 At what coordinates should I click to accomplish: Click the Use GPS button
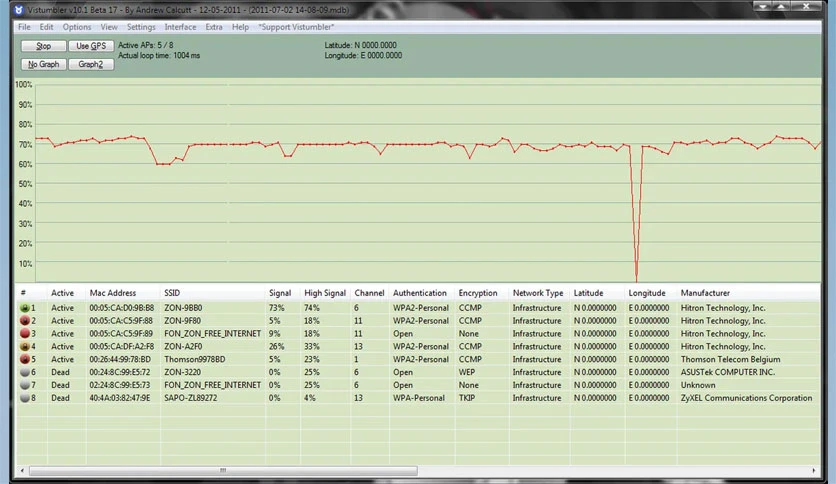pyautogui.click(x=91, y=46)
